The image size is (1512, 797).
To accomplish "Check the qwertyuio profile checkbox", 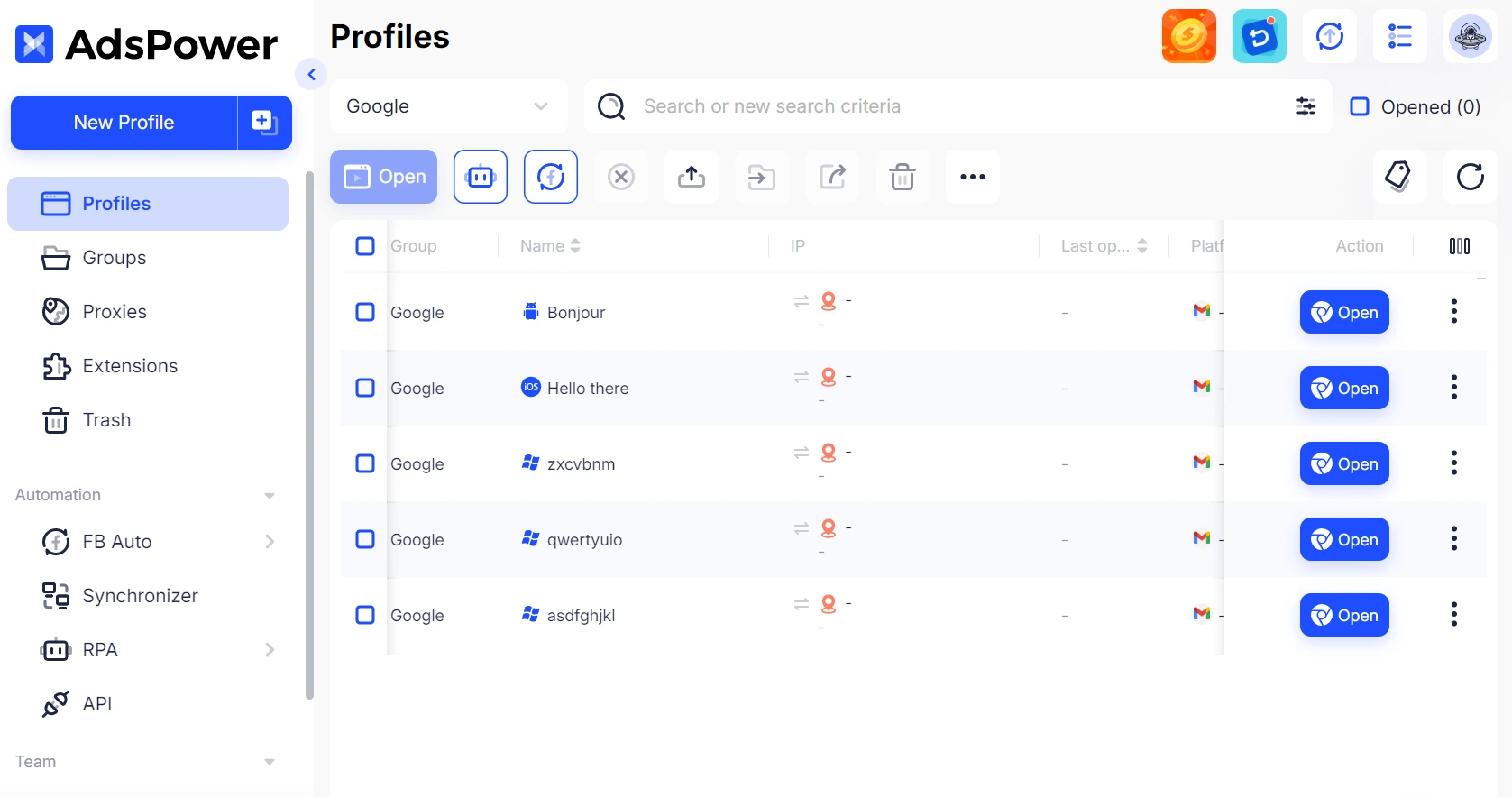I will point(365,539).
